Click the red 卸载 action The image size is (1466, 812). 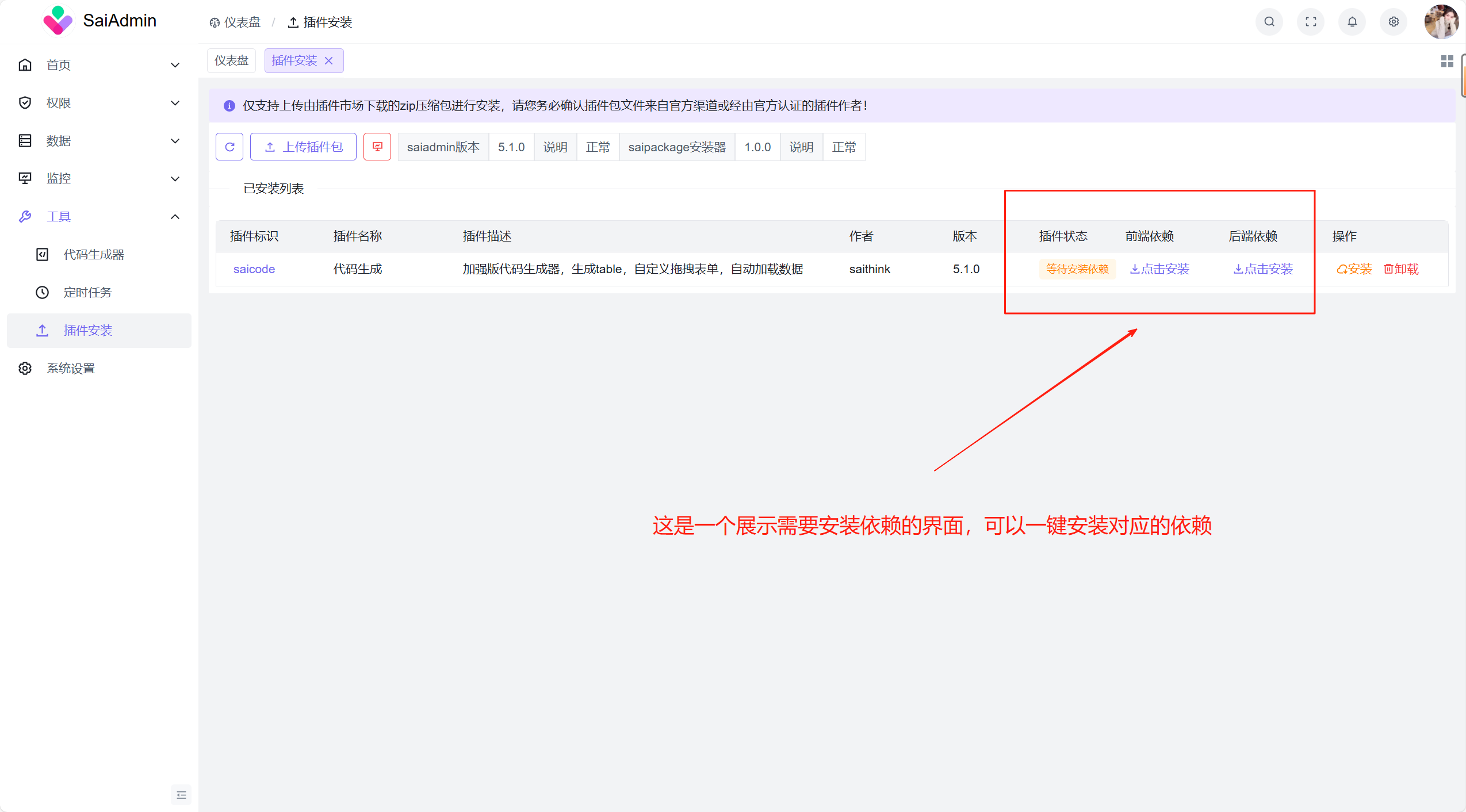(1401, 269)
